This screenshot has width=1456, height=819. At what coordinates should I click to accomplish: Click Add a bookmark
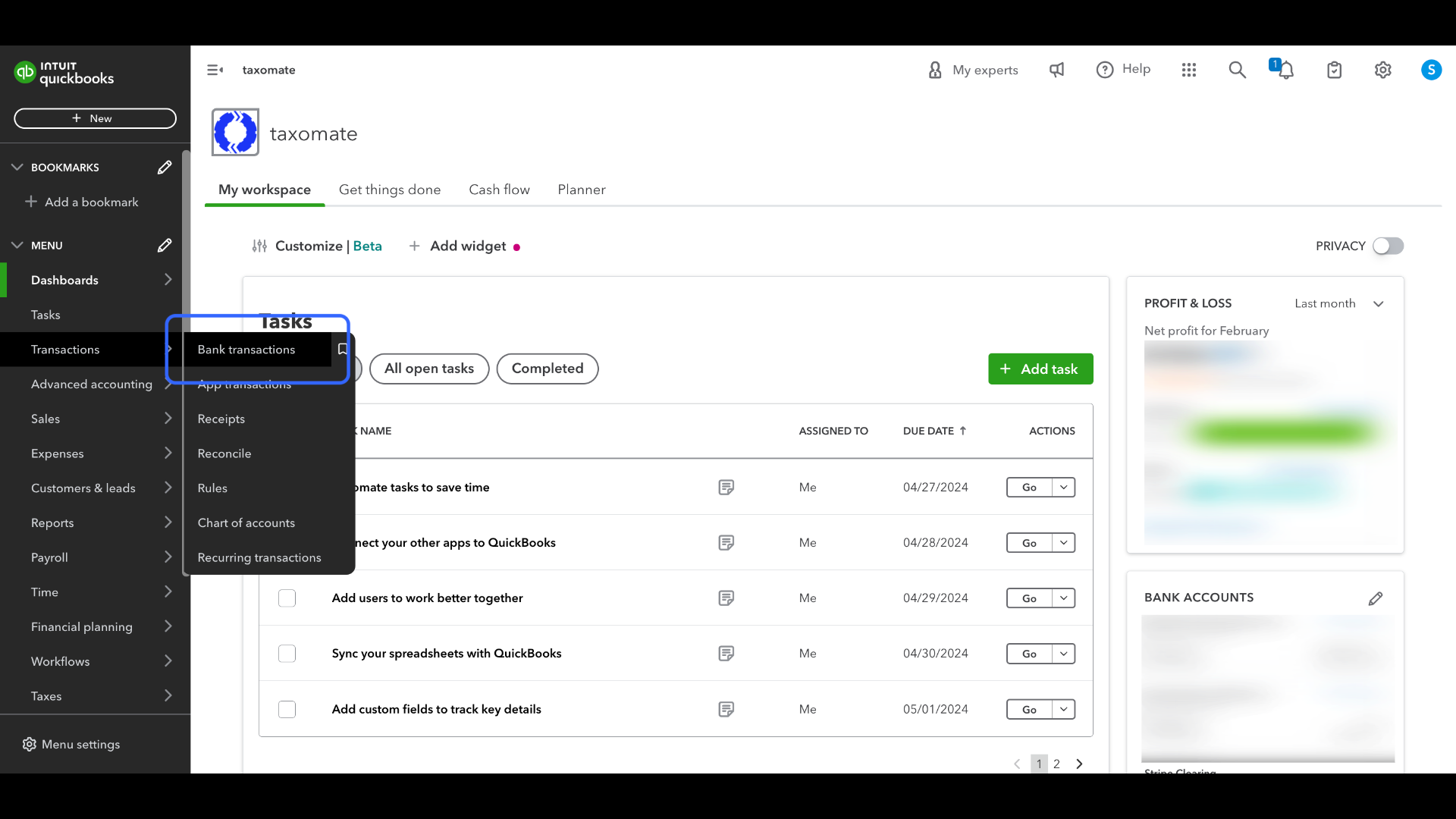pyautogui.click(x=82, y=202)
